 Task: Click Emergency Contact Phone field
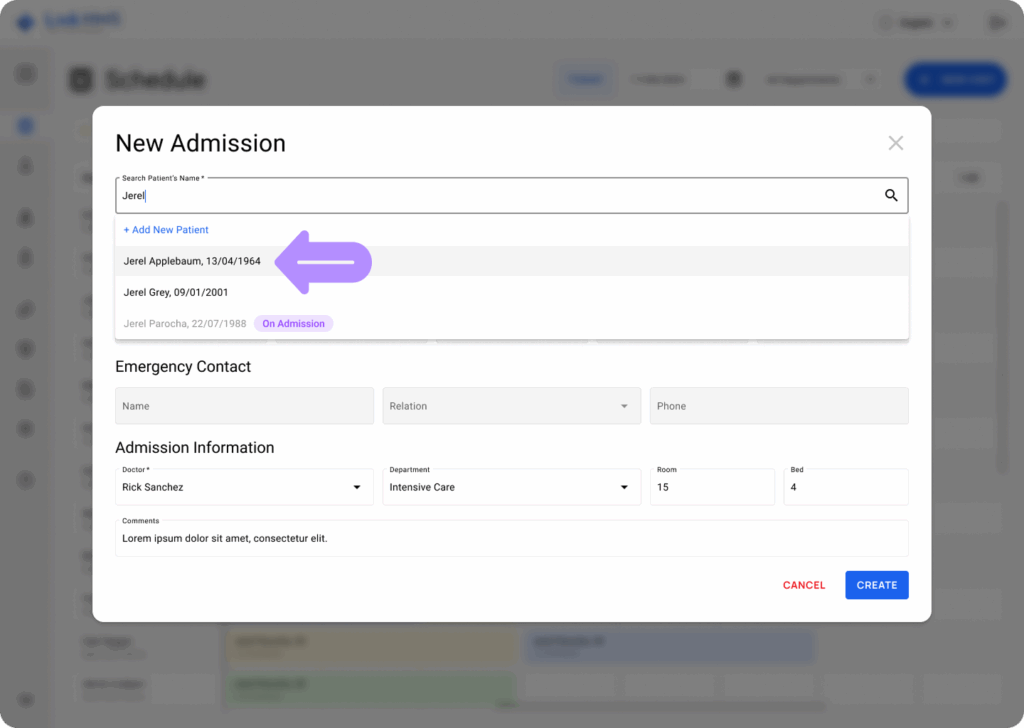pyautogui.click(x=779, y=406)
